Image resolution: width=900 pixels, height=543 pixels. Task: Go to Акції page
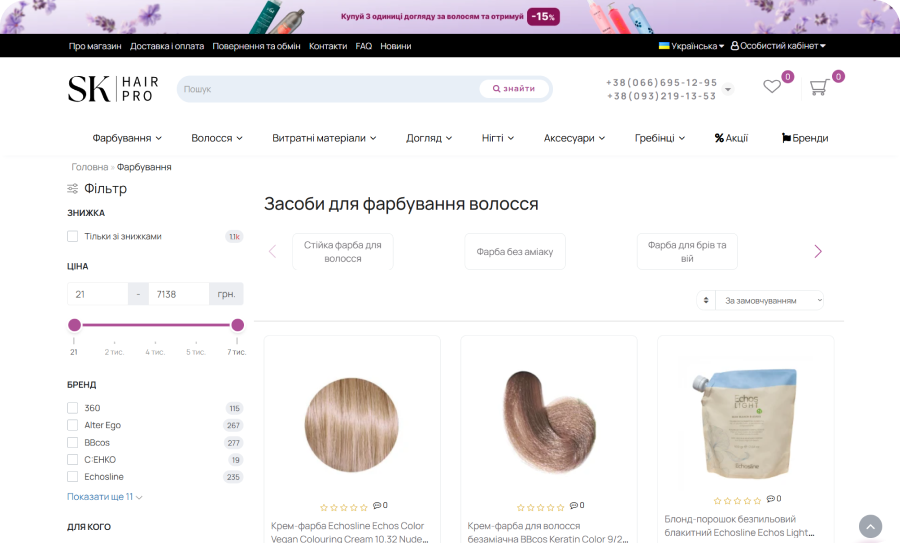(x=731, y=138)
